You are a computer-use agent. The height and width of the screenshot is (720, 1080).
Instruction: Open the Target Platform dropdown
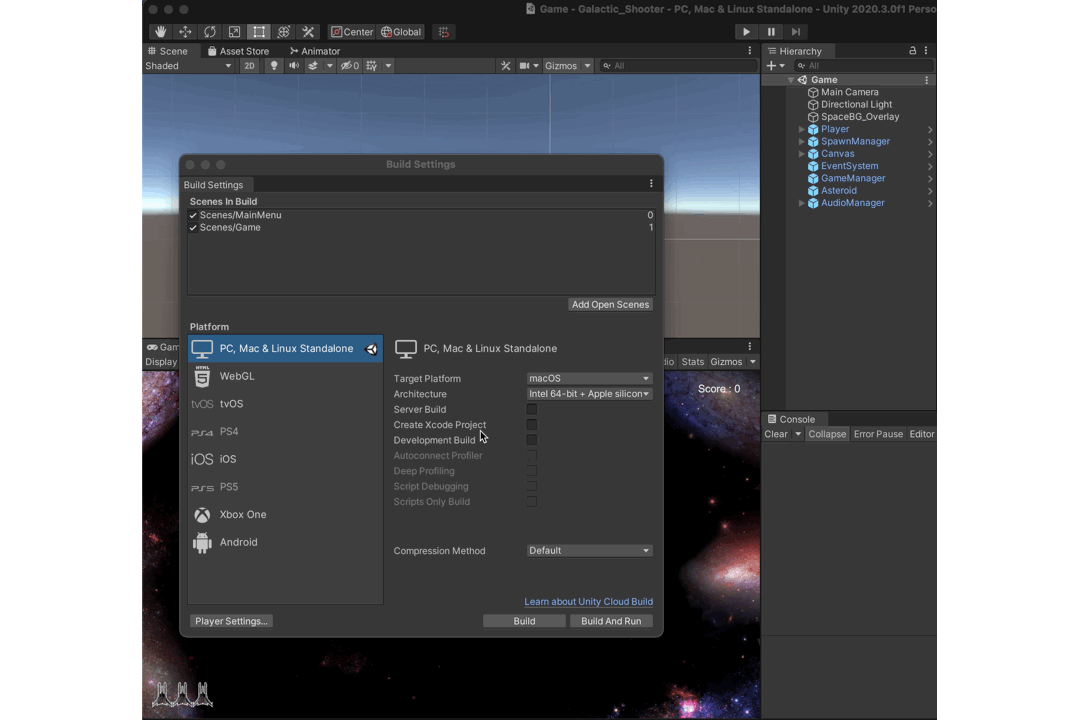tap(589, 378)
